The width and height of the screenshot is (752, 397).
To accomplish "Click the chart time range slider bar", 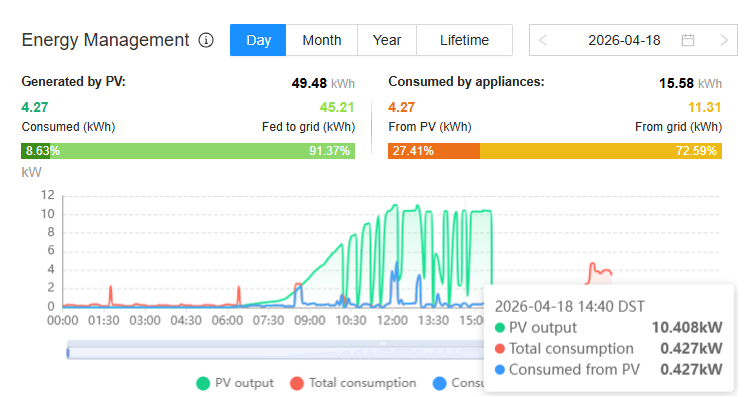I will [x=275, y=353].
